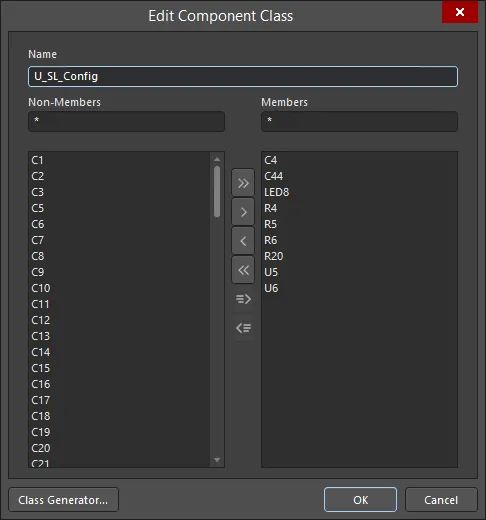Click in the Name field containing U_SL_Config
Viewport: 486px width, 520px height.
(243, 76)
